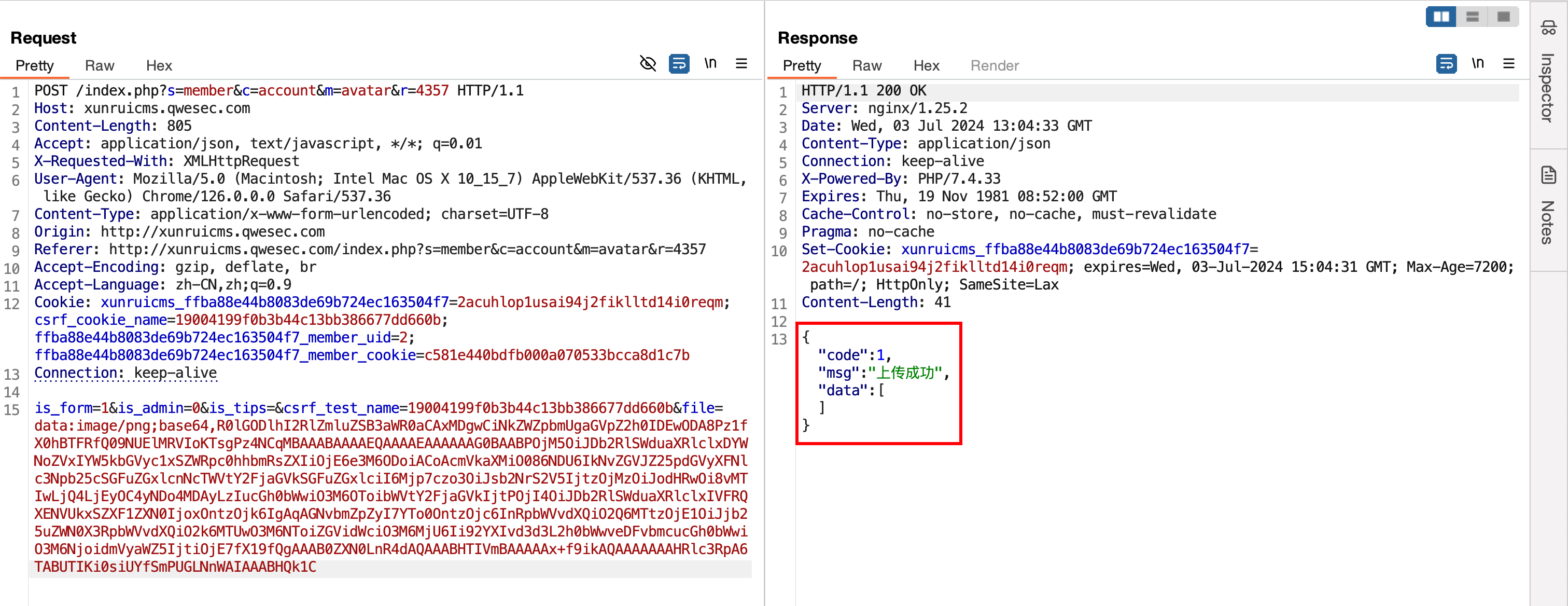Select single combined-panel layout icon
The height and width of the screenshot is (606, 1568).
(1504, 17)
